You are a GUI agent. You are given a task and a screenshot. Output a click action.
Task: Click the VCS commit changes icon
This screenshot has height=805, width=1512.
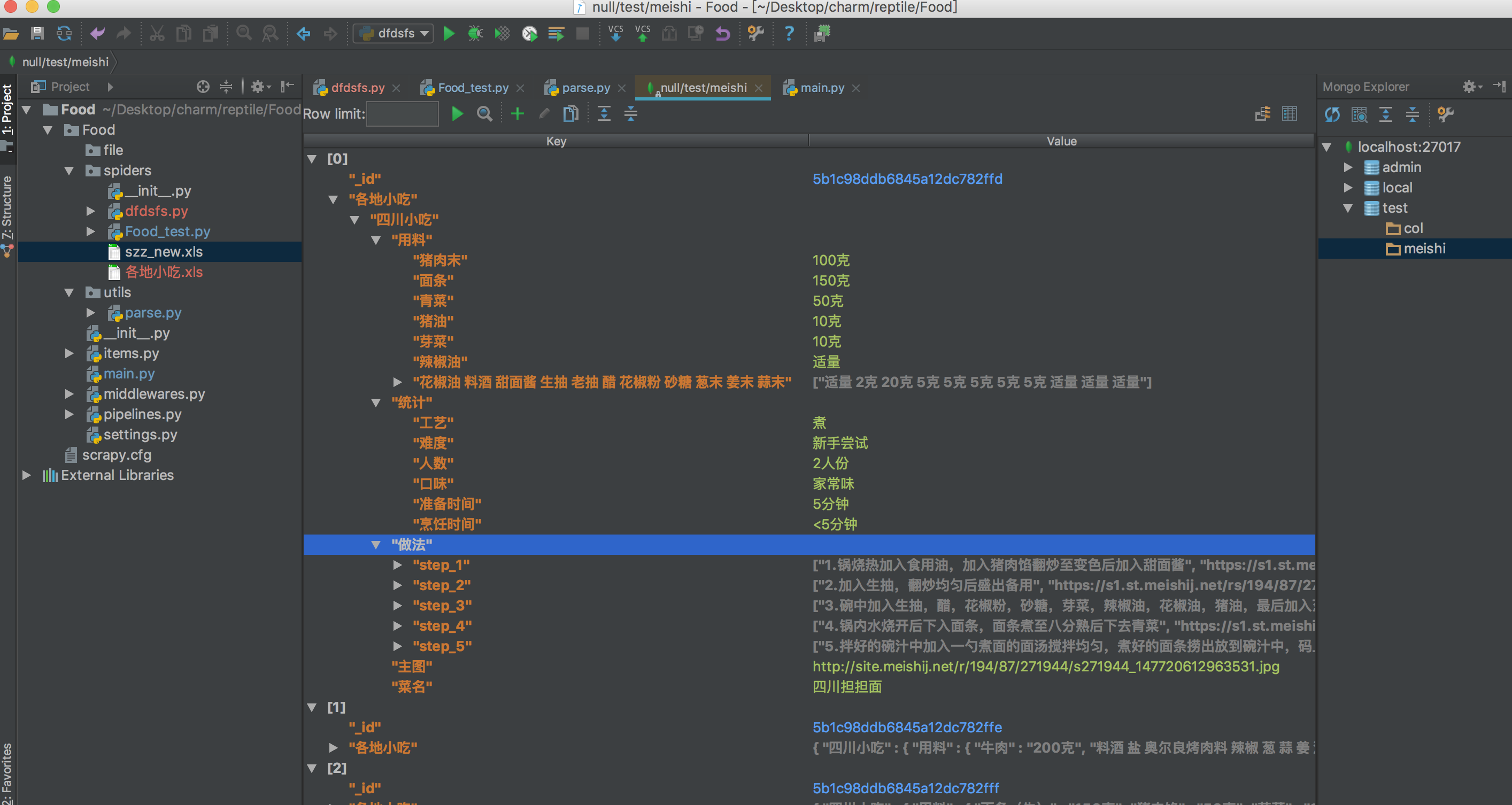click(643, 34)
